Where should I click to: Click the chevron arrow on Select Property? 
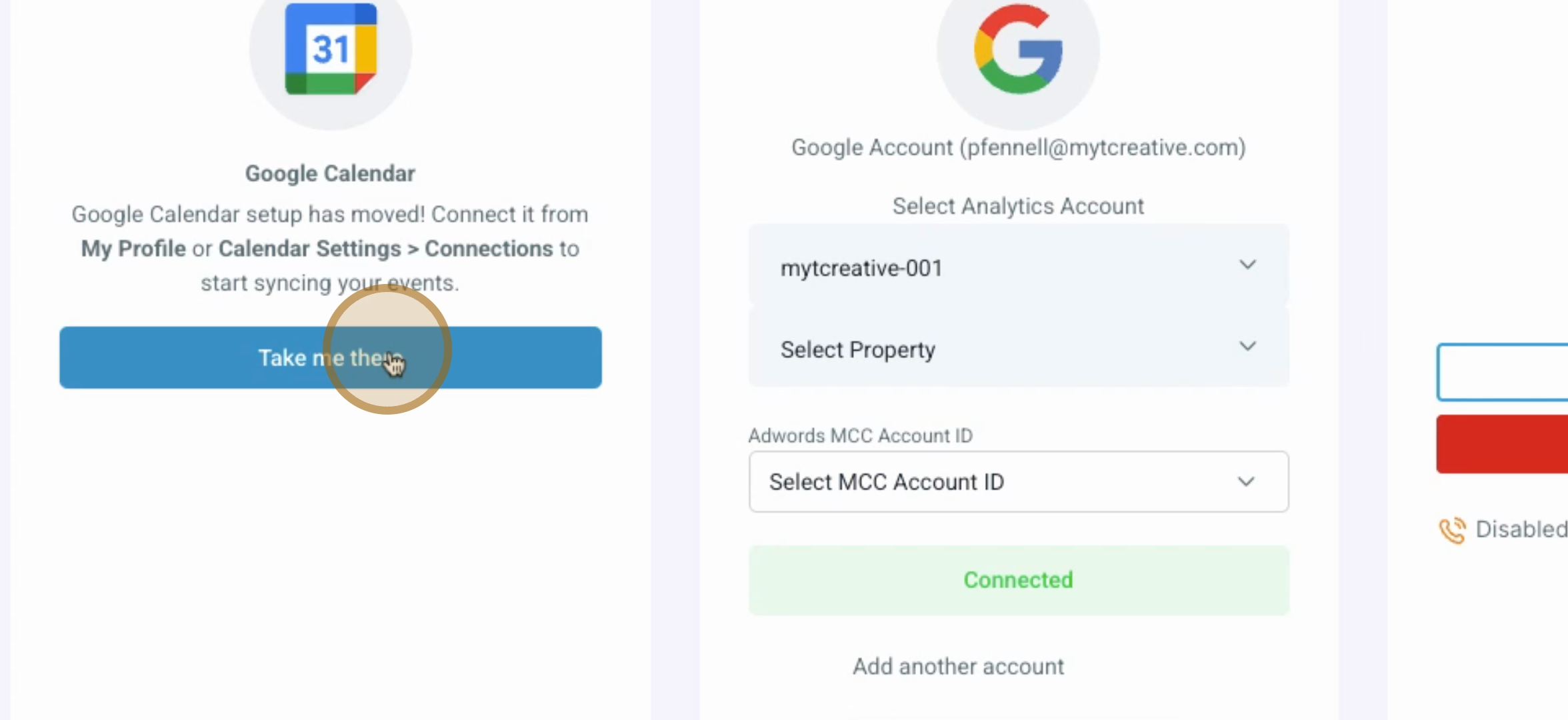(x=1247, y=347)
